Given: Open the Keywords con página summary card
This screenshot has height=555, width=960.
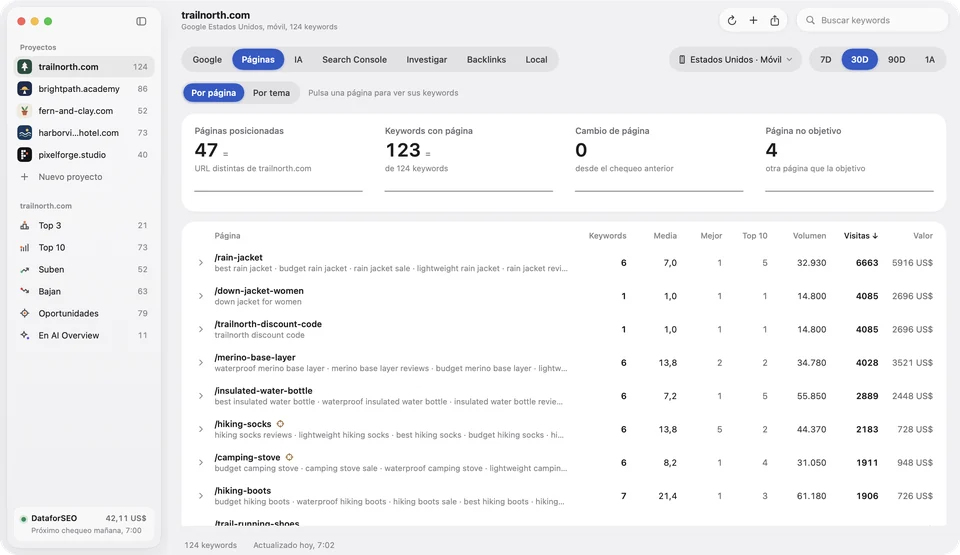Looking at the screenshot, I should pos(468,158).
